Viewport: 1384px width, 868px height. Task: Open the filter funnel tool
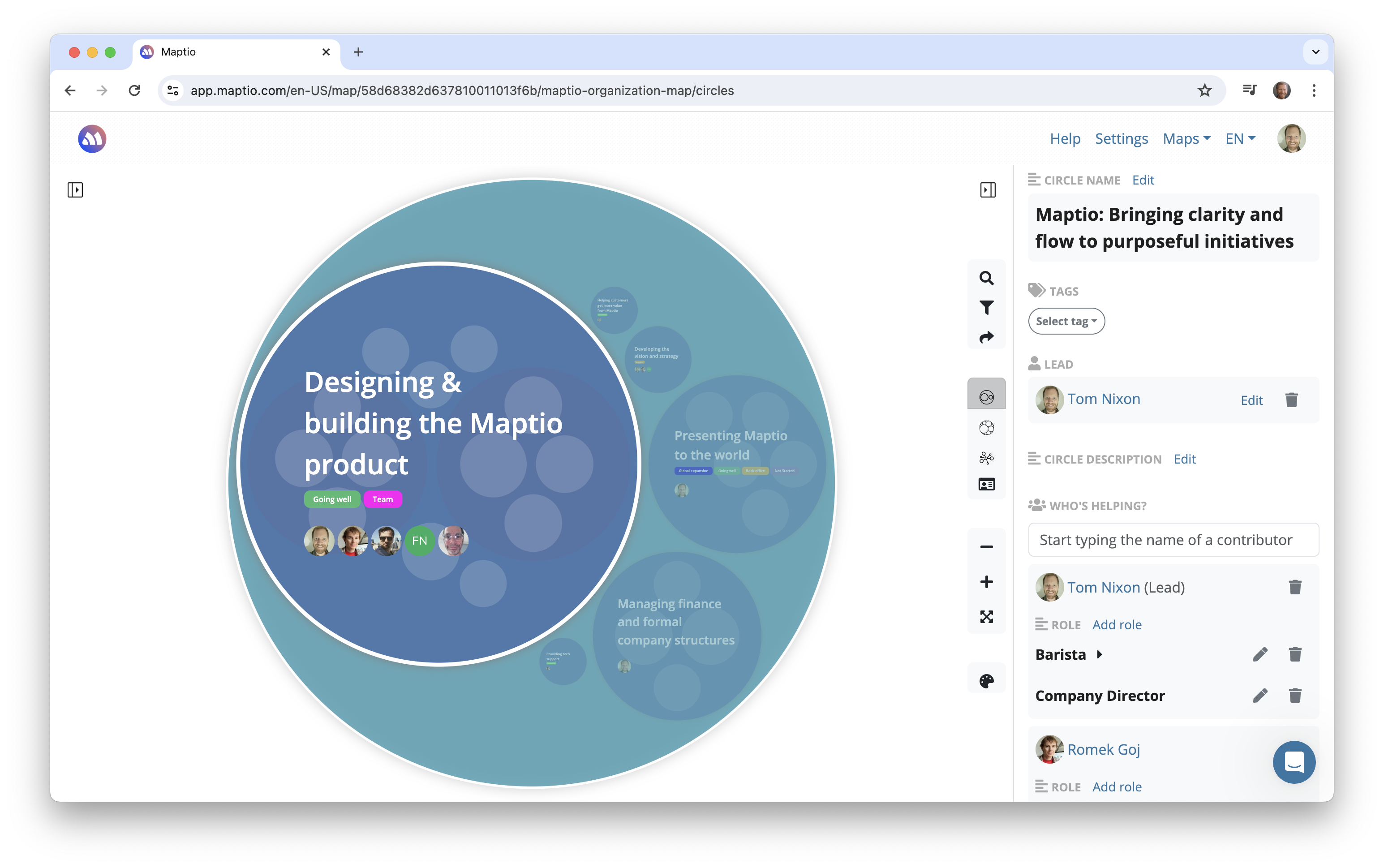tap(986, 308)
